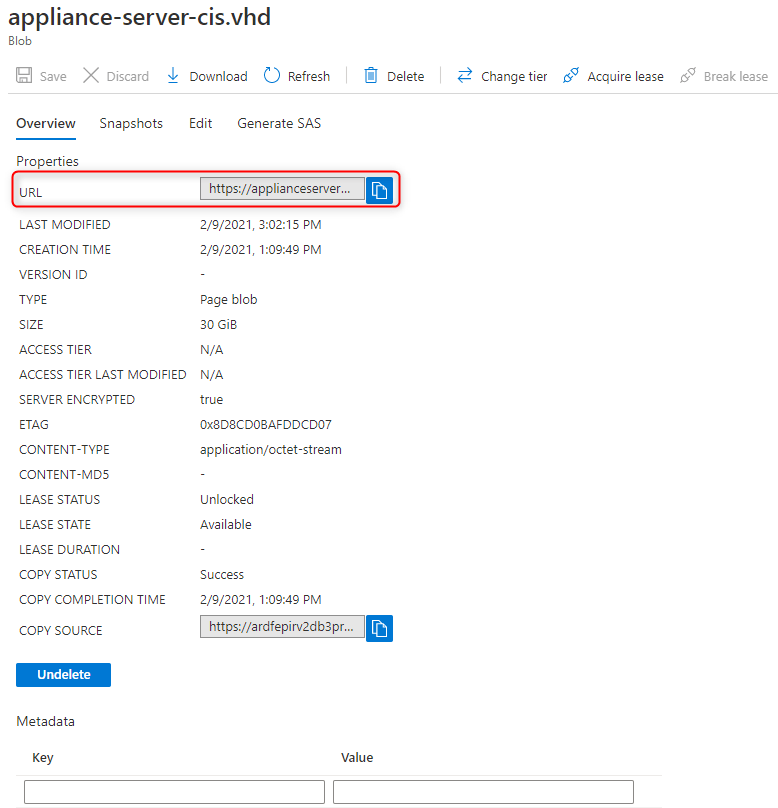The width and height of the screenshot is (778, 808).
Task: Click the LEASE STATE value Available
Action: click(x=226, y=525)
